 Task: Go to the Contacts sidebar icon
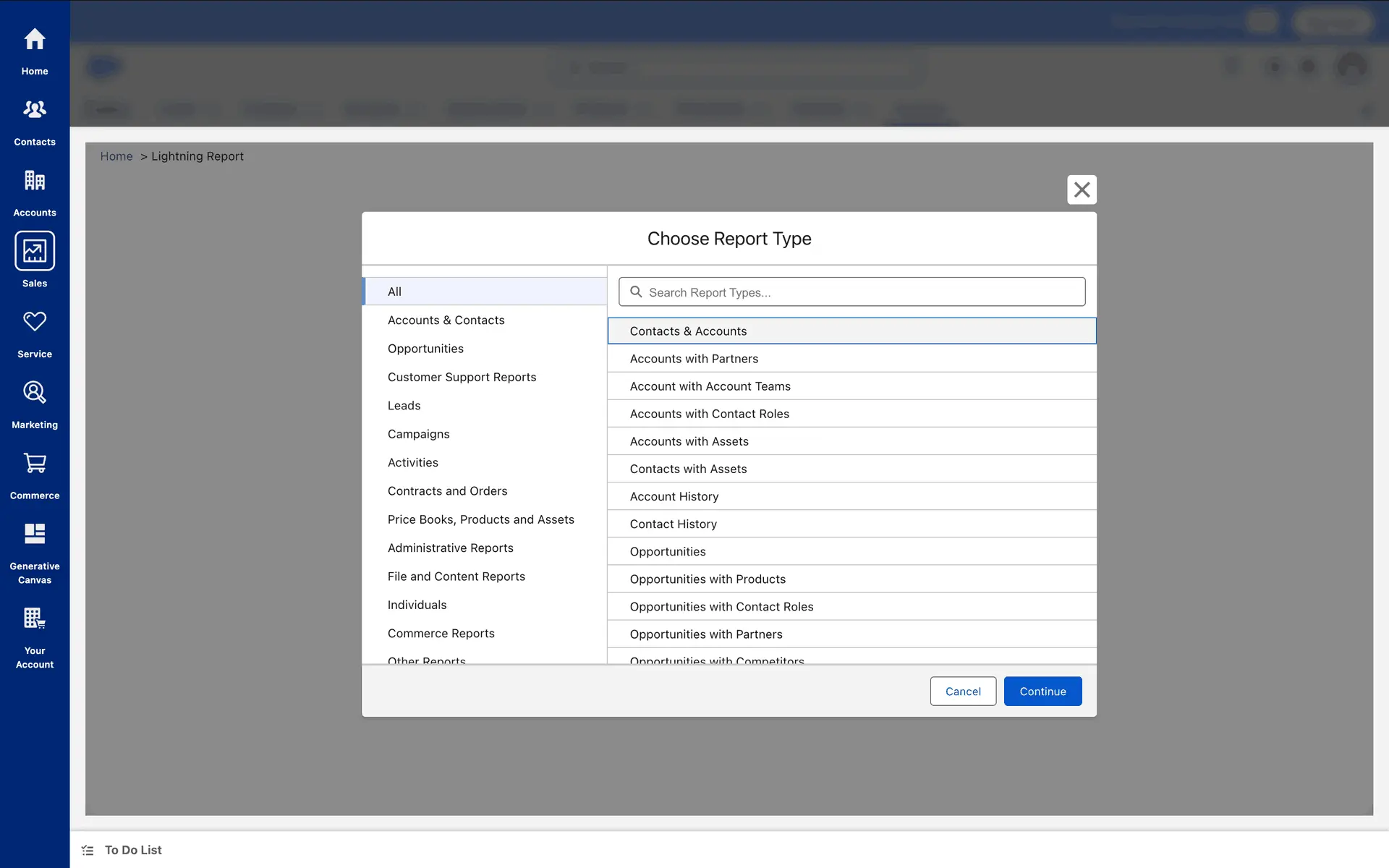coord(35,110)
